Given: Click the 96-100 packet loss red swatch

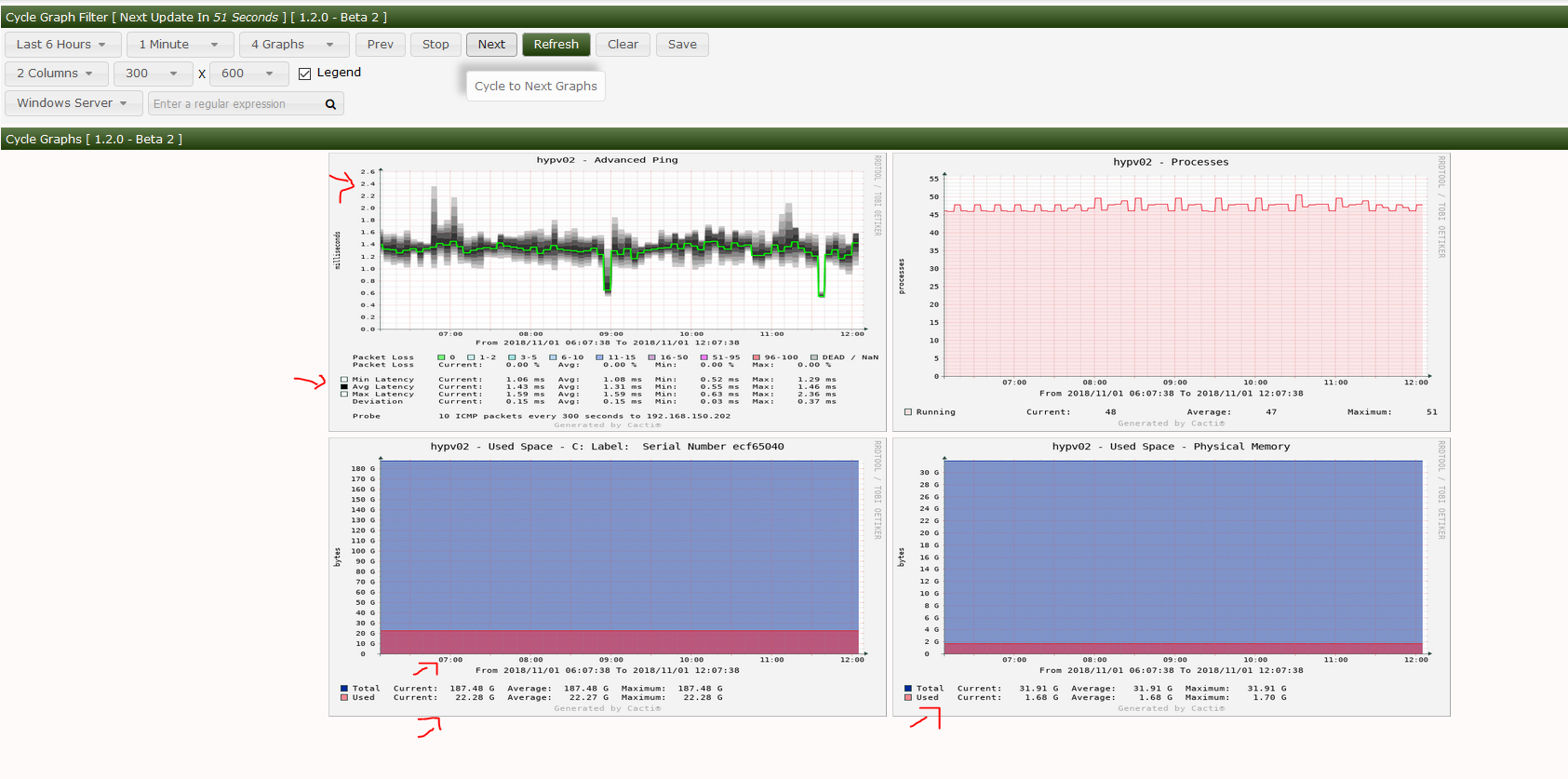Looking at the screenshot, I should point(757,357).
